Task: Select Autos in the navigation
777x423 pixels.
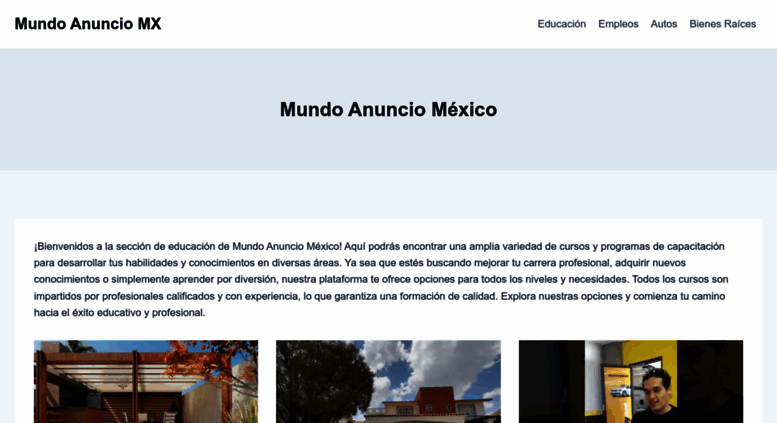Action: (664, 24)
